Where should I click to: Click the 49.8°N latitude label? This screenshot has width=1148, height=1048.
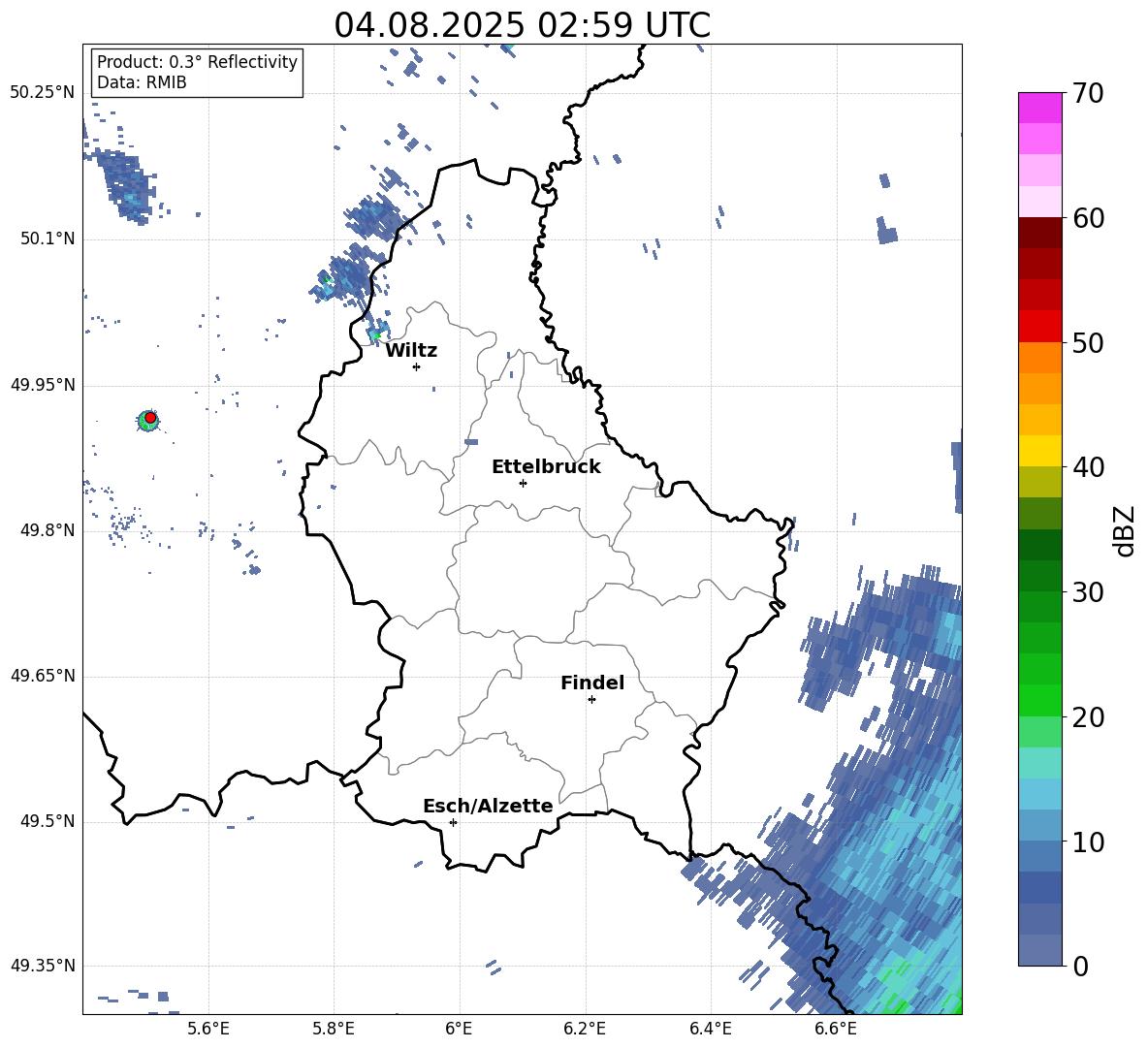[x=48, y=530]
